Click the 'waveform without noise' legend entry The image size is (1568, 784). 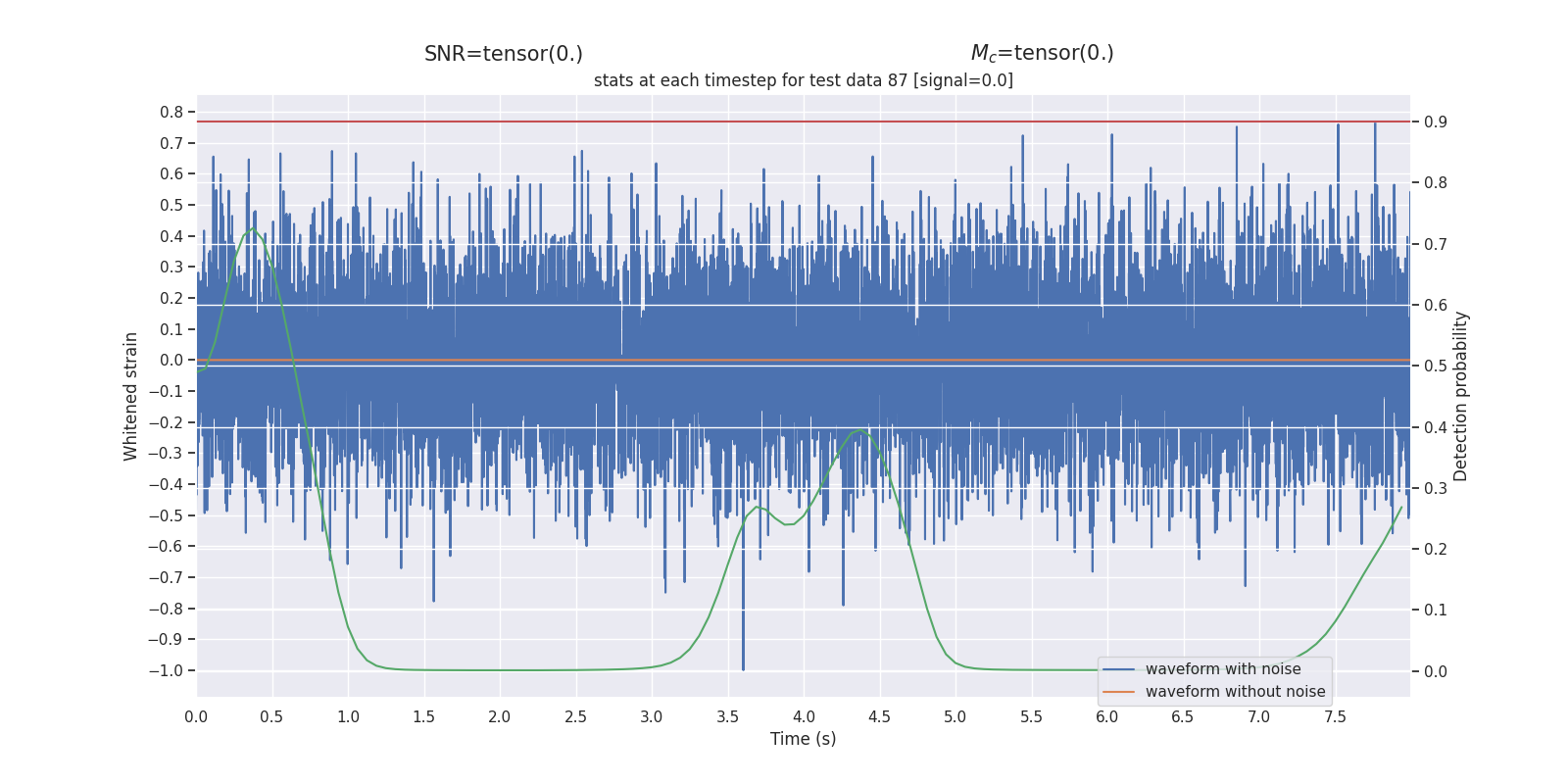tap(1235, 692)
